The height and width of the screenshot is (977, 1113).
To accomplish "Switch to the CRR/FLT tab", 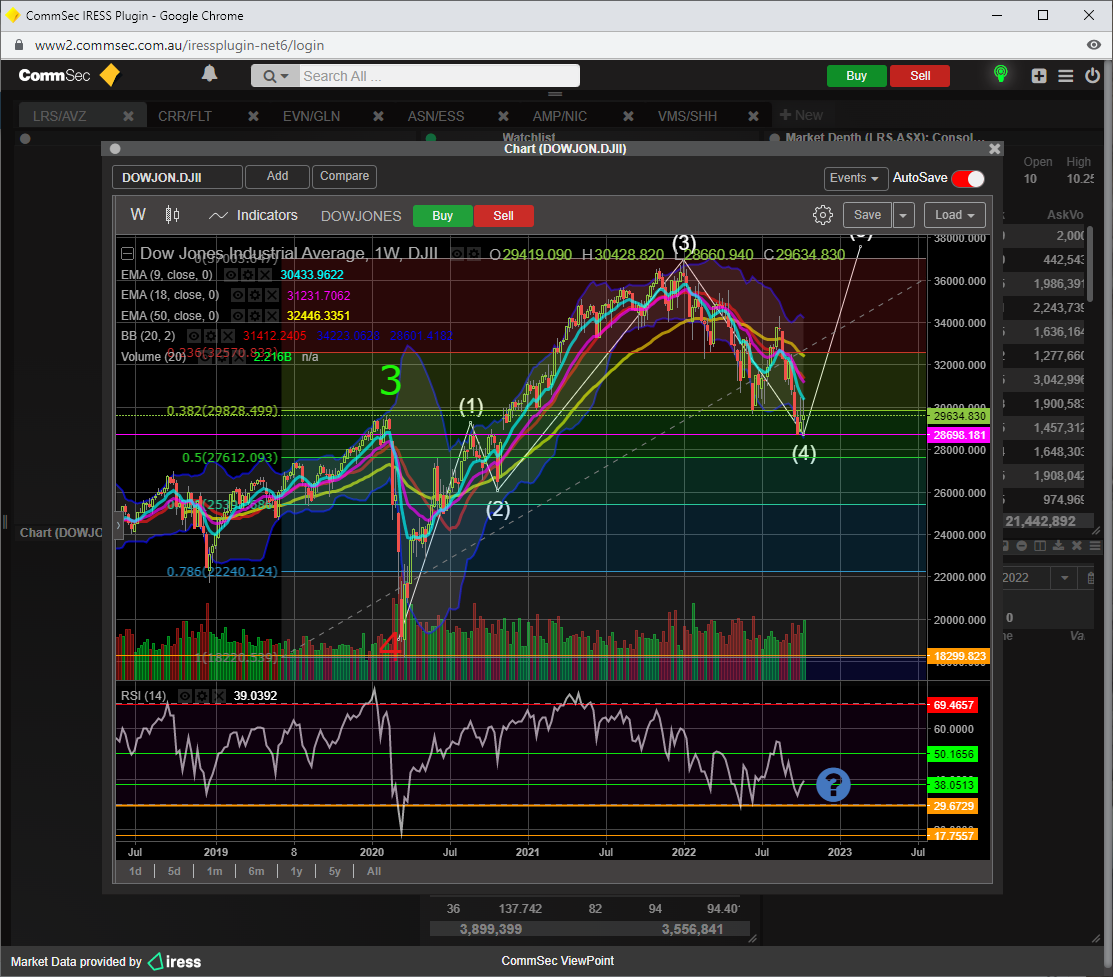I will [x=185, y=116].
